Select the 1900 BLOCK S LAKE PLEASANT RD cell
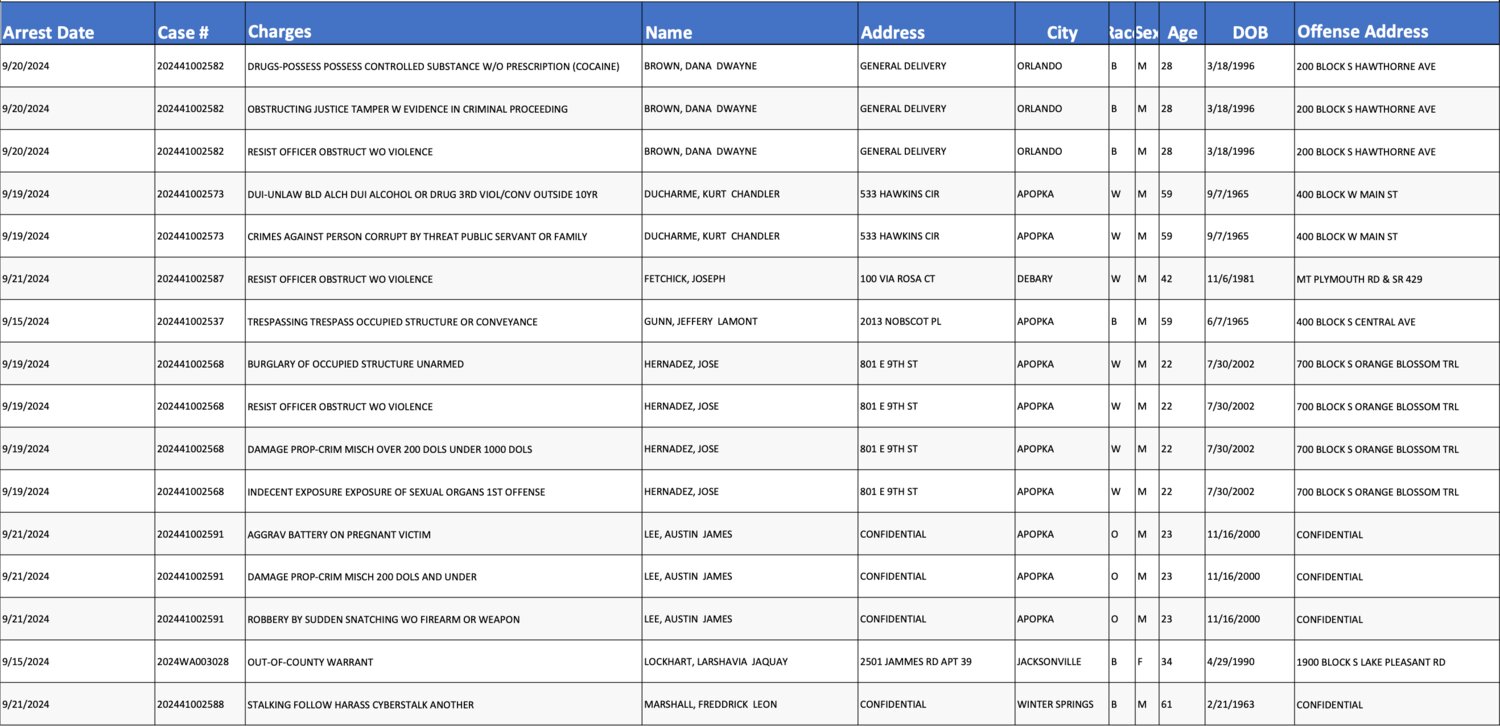 (1397, 662)
